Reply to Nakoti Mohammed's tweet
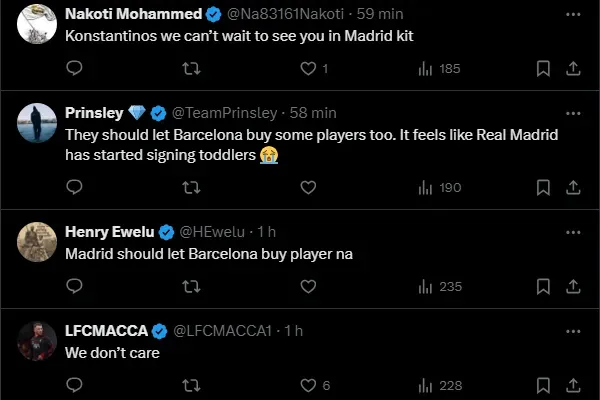The width and height of the screenshot is (600, 400). 74,69
